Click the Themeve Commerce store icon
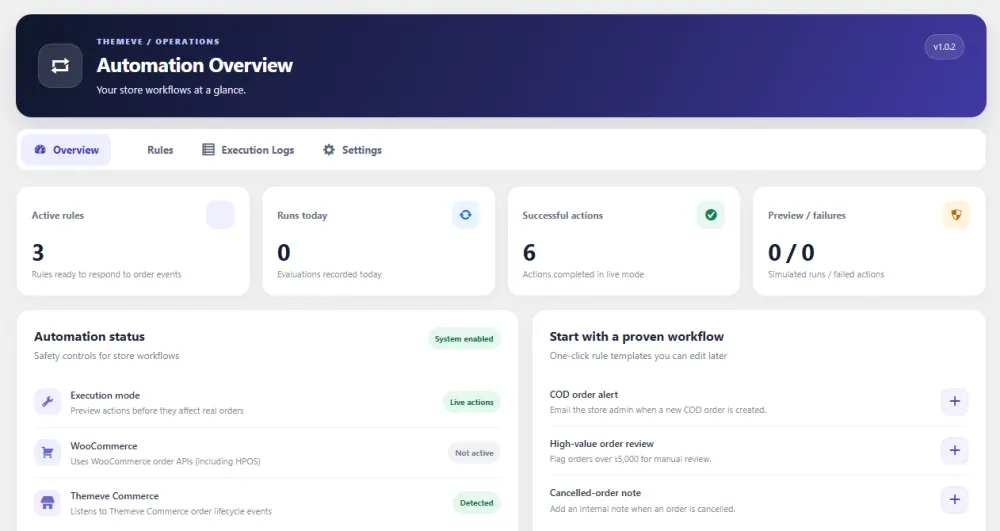1000x531 pixels. coord(47,503)
